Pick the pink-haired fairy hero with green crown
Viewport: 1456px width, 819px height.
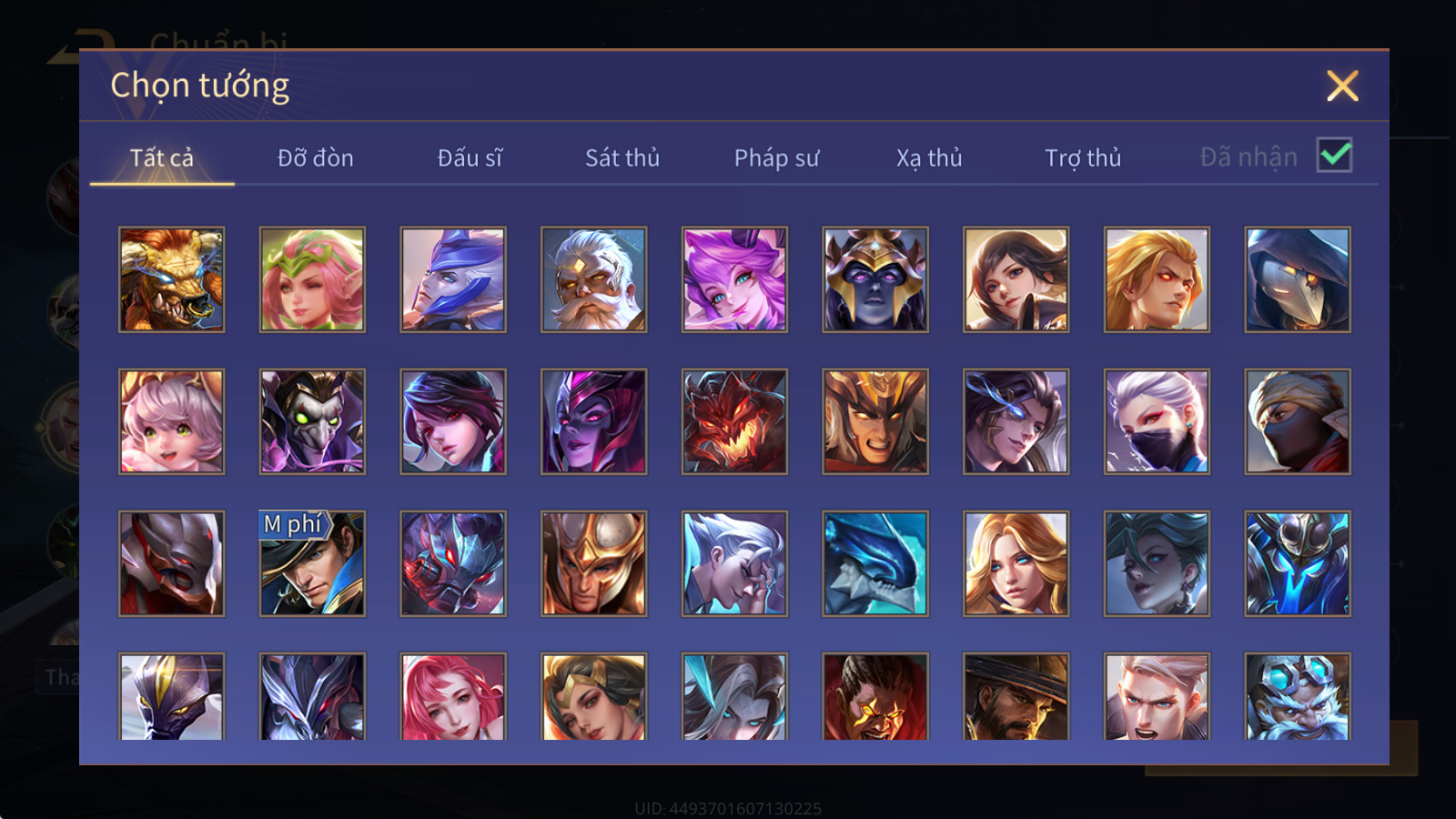pyautogui.click(x=312, y=279)
